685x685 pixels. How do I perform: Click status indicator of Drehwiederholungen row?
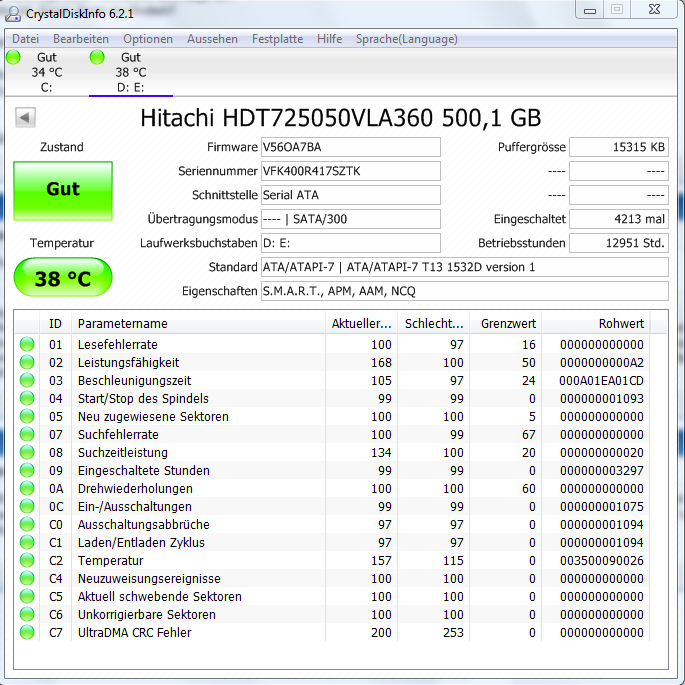pyautogui.click(x=27, y=488)
